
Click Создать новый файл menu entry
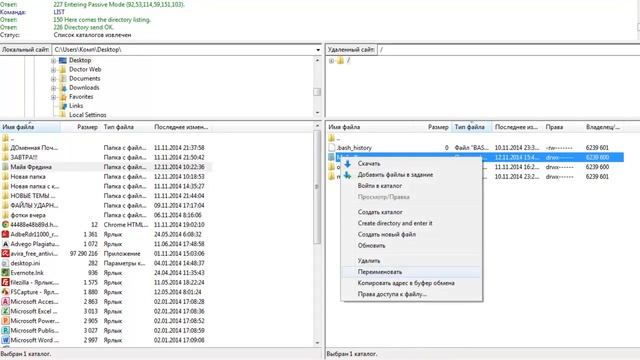pos(387,234)
